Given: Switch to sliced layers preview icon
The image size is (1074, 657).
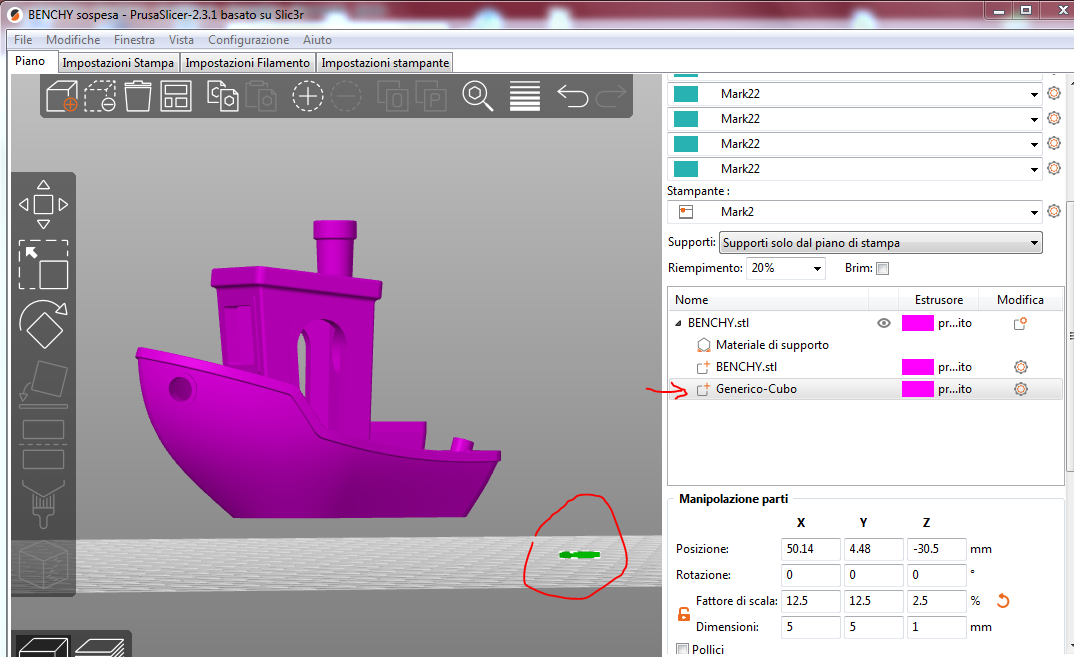Looking at the screenshot, I should (99, 647).
